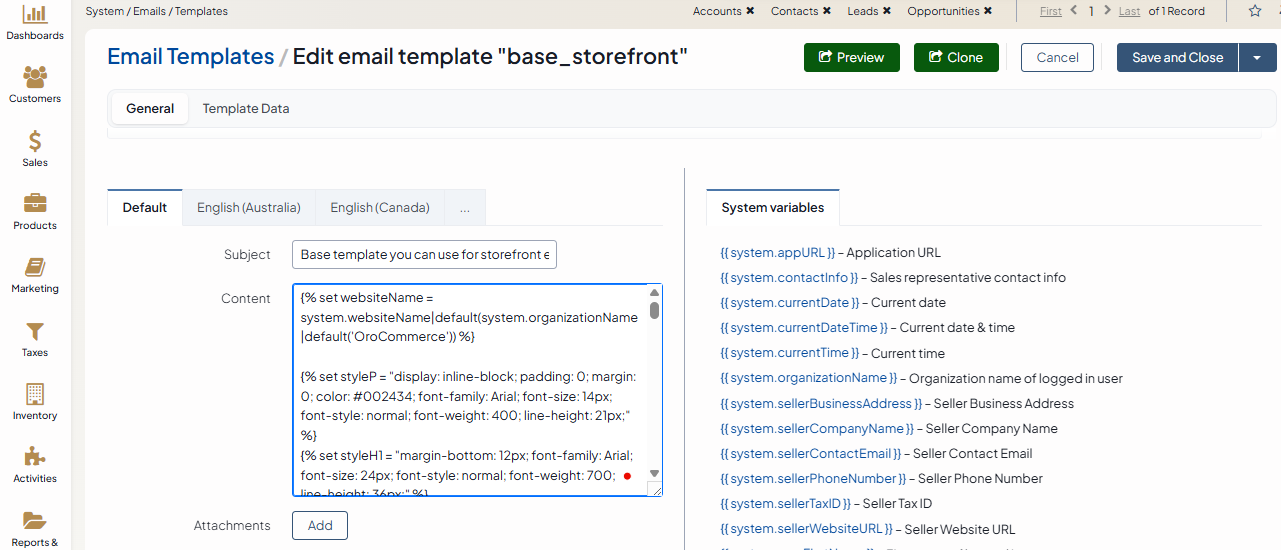Open the Dashboards sidebar icon
This screenshot has width=1281, height=550.
(35, 15)
